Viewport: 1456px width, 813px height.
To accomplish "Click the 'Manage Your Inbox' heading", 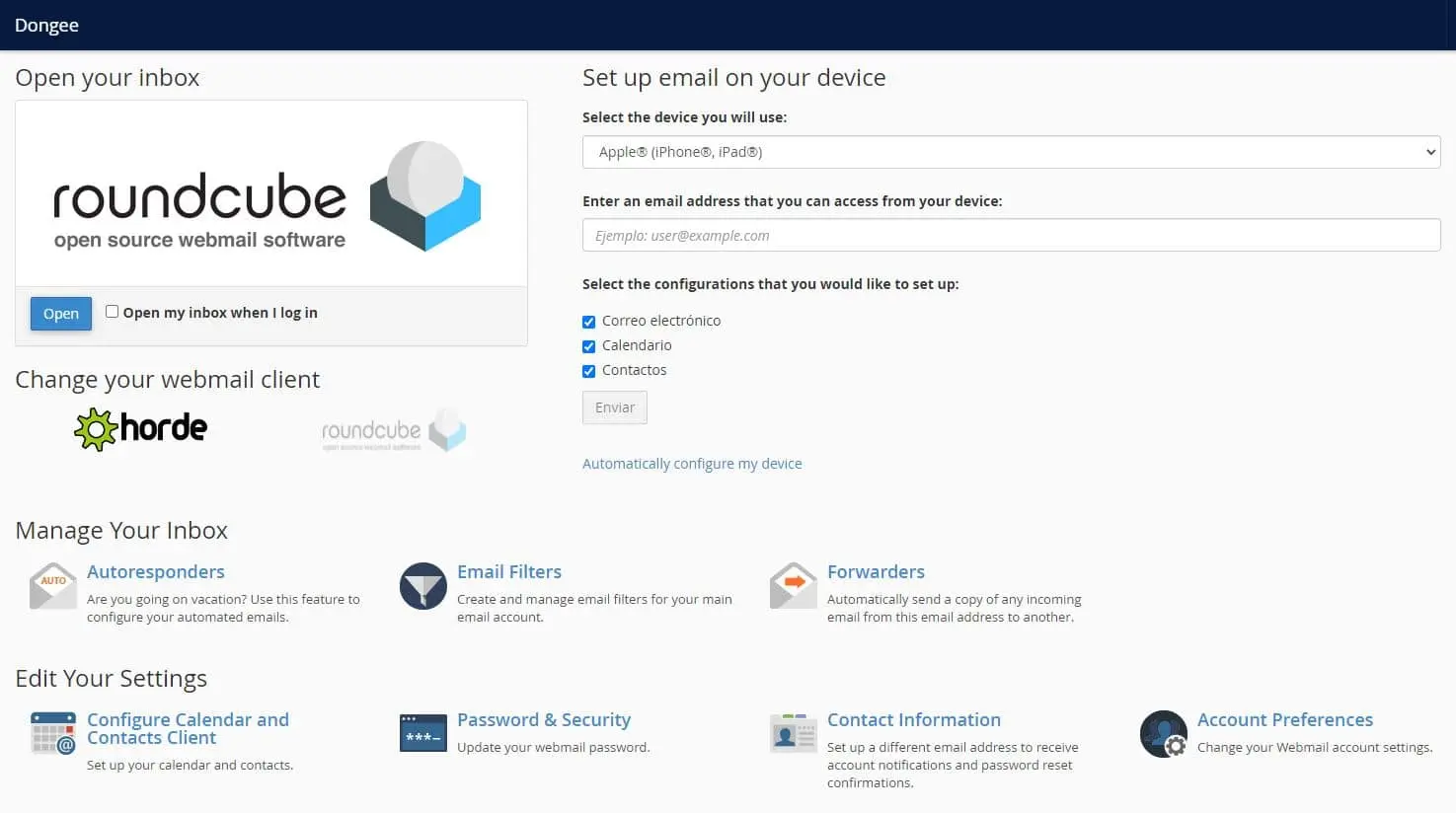I will (x=121, y=530).
